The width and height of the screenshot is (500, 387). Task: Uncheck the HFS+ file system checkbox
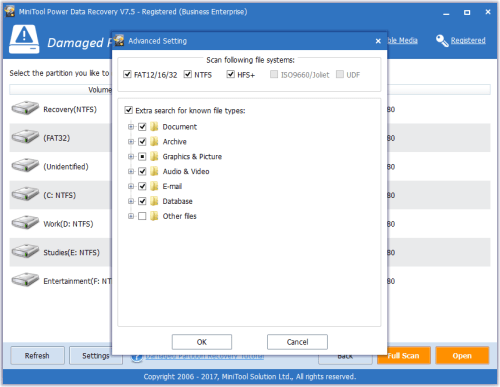230,74
